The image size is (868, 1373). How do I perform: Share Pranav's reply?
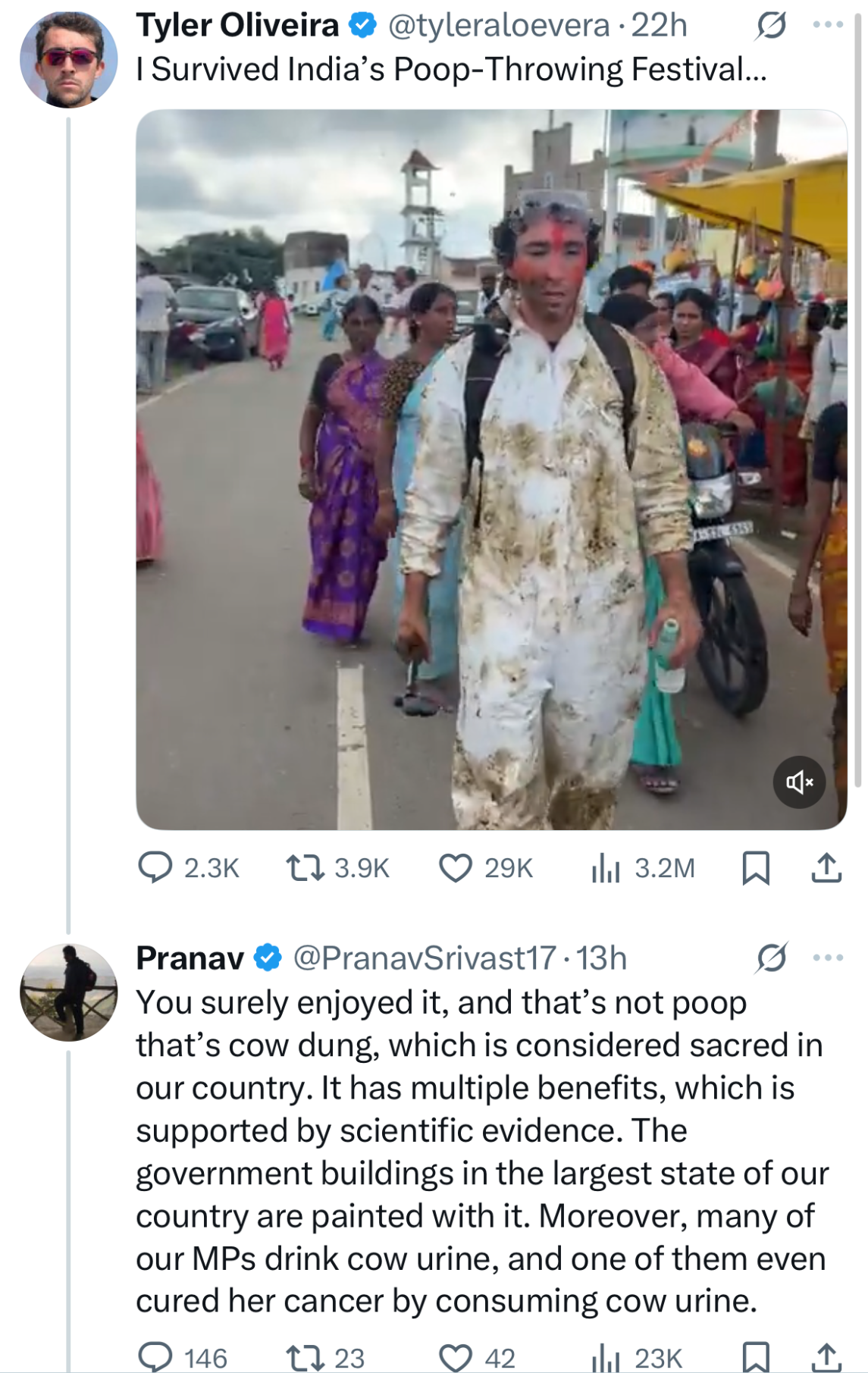click(x=826, y=1356)
